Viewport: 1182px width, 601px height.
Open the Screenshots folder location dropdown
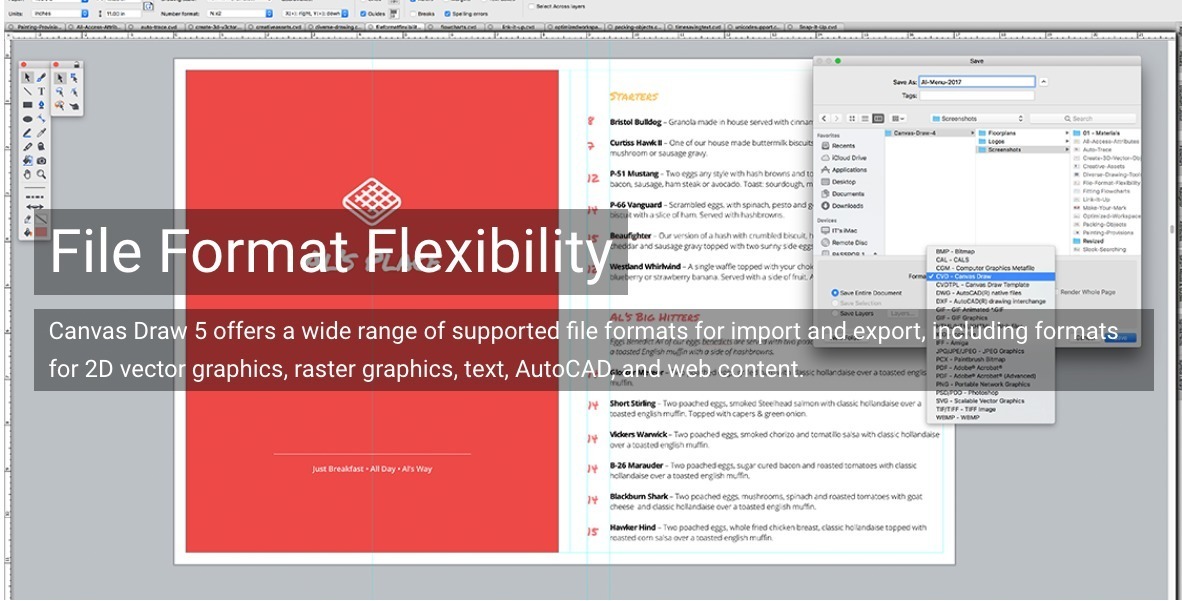[x=976, y=118]
